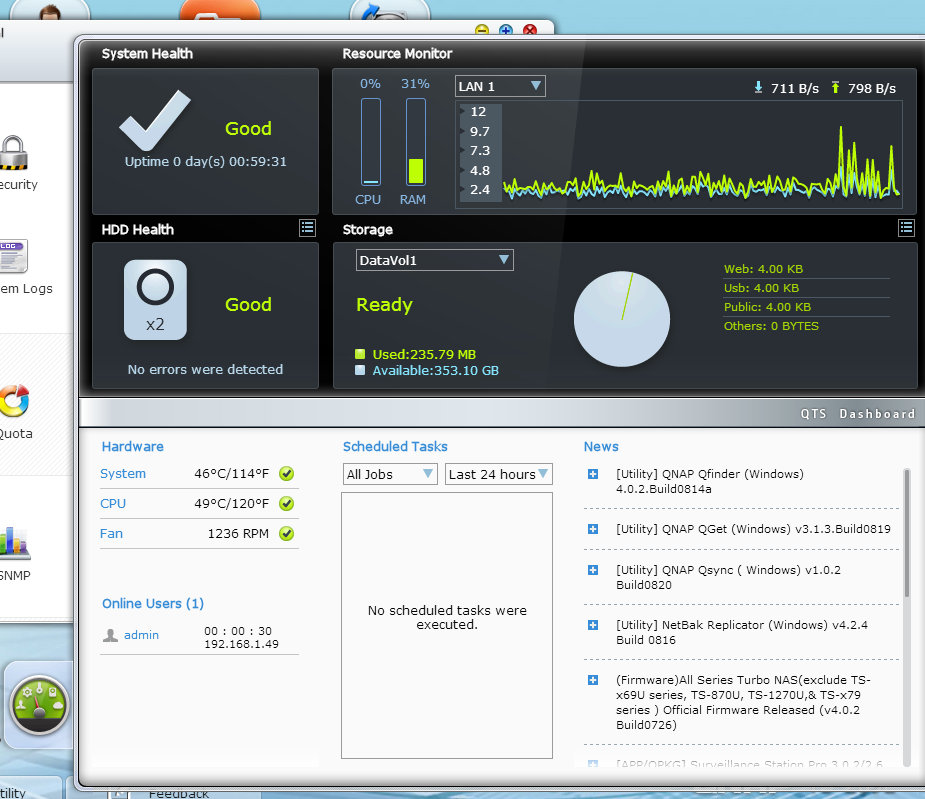Screen dimensions: 925x799
Task: Click the Available:353.10 GB label
Action: (435, 371)
